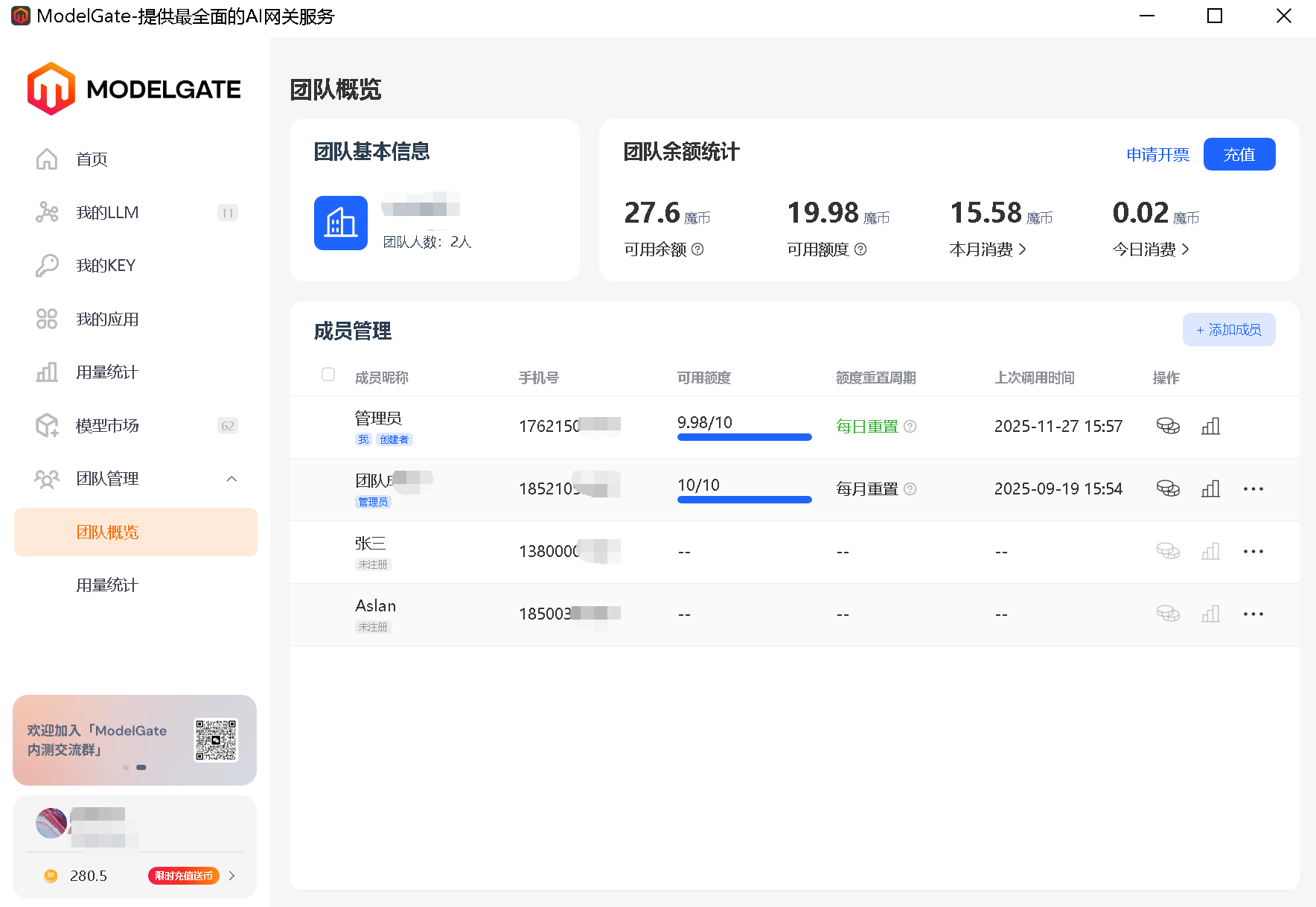Select 我的LLM in the sidebar
The height and width of the screenshot is (907, 1316).
click(x=106, y=212)
